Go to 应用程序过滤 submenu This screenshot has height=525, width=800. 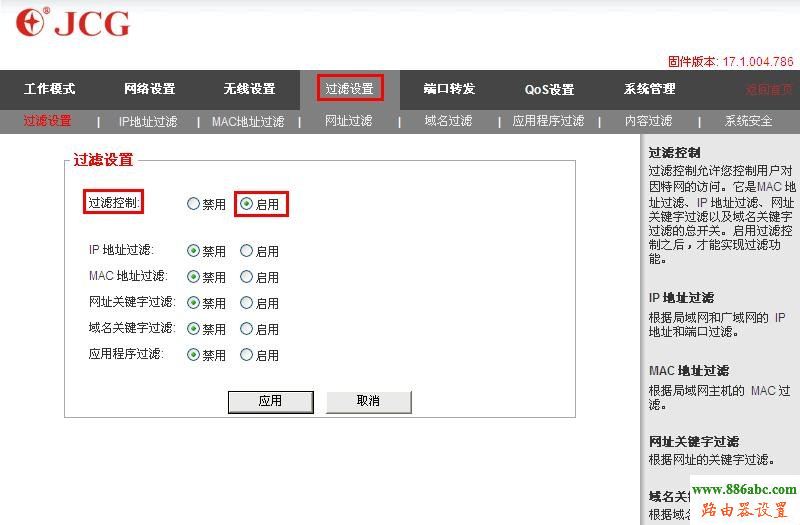[x=548, y=121]
